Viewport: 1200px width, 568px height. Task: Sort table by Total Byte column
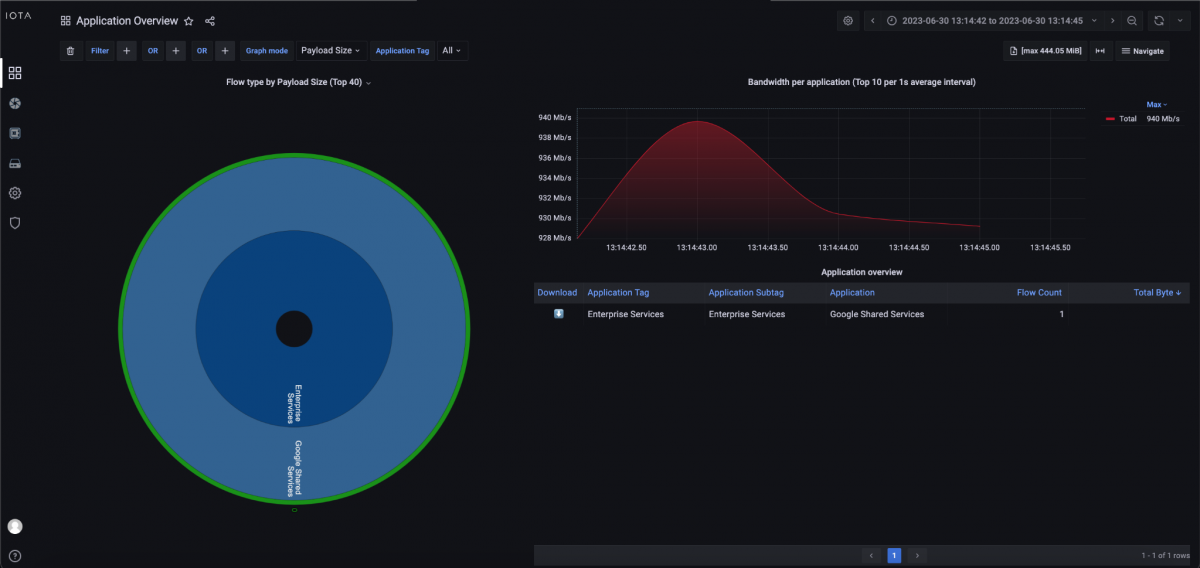pyautogui.click(x=1157, y=293)
